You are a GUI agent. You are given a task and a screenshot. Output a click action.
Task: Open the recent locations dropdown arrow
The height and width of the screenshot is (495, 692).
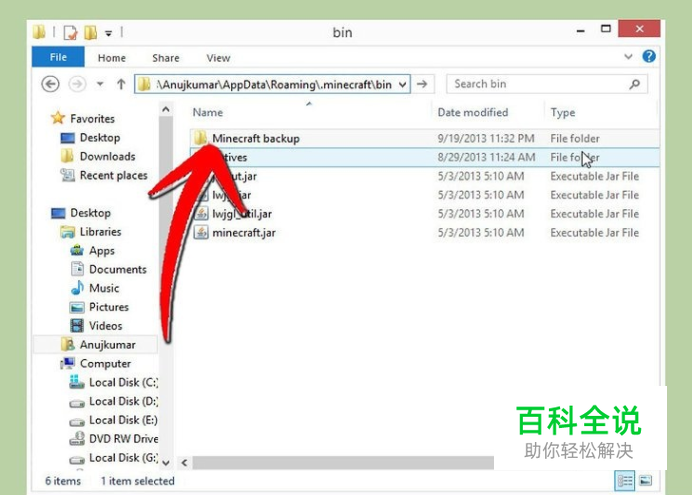coord(100,84)
